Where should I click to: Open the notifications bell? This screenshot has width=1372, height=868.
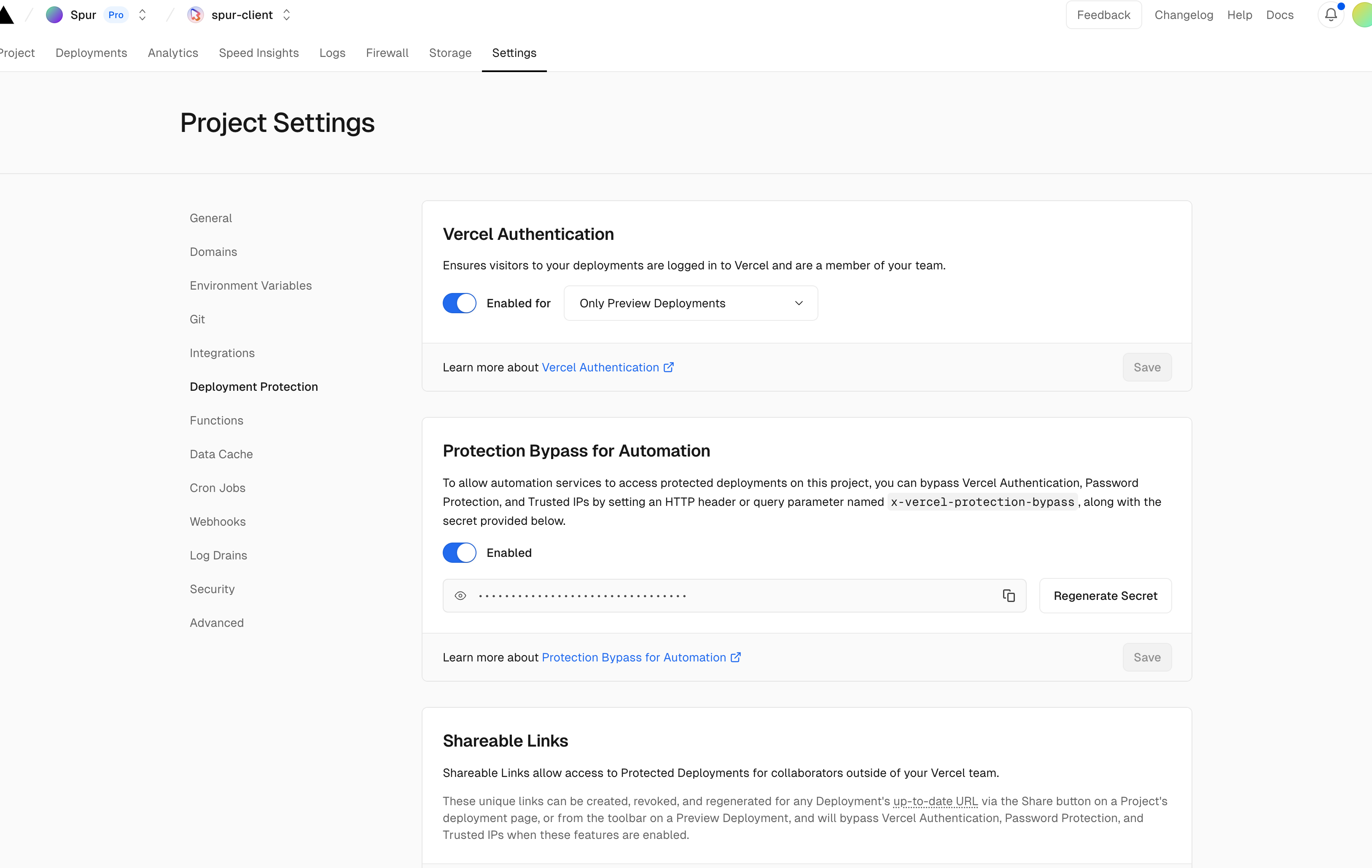click(1330, 15)
